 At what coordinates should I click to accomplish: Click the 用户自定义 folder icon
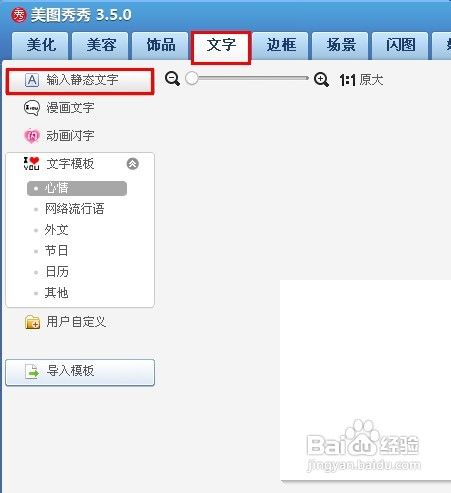pyautogui.click(x=32, y=322)
